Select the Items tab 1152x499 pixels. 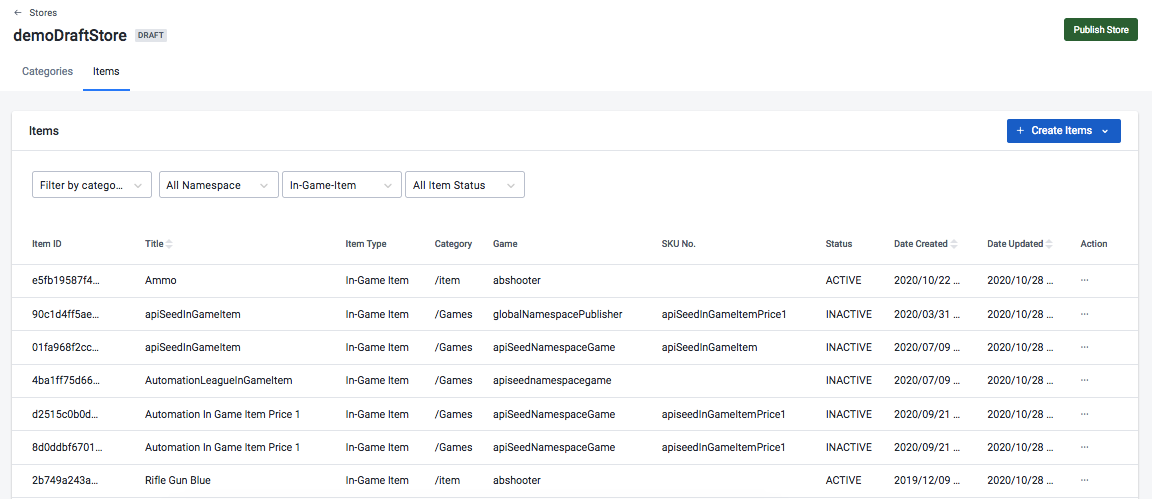click(107, 72)
